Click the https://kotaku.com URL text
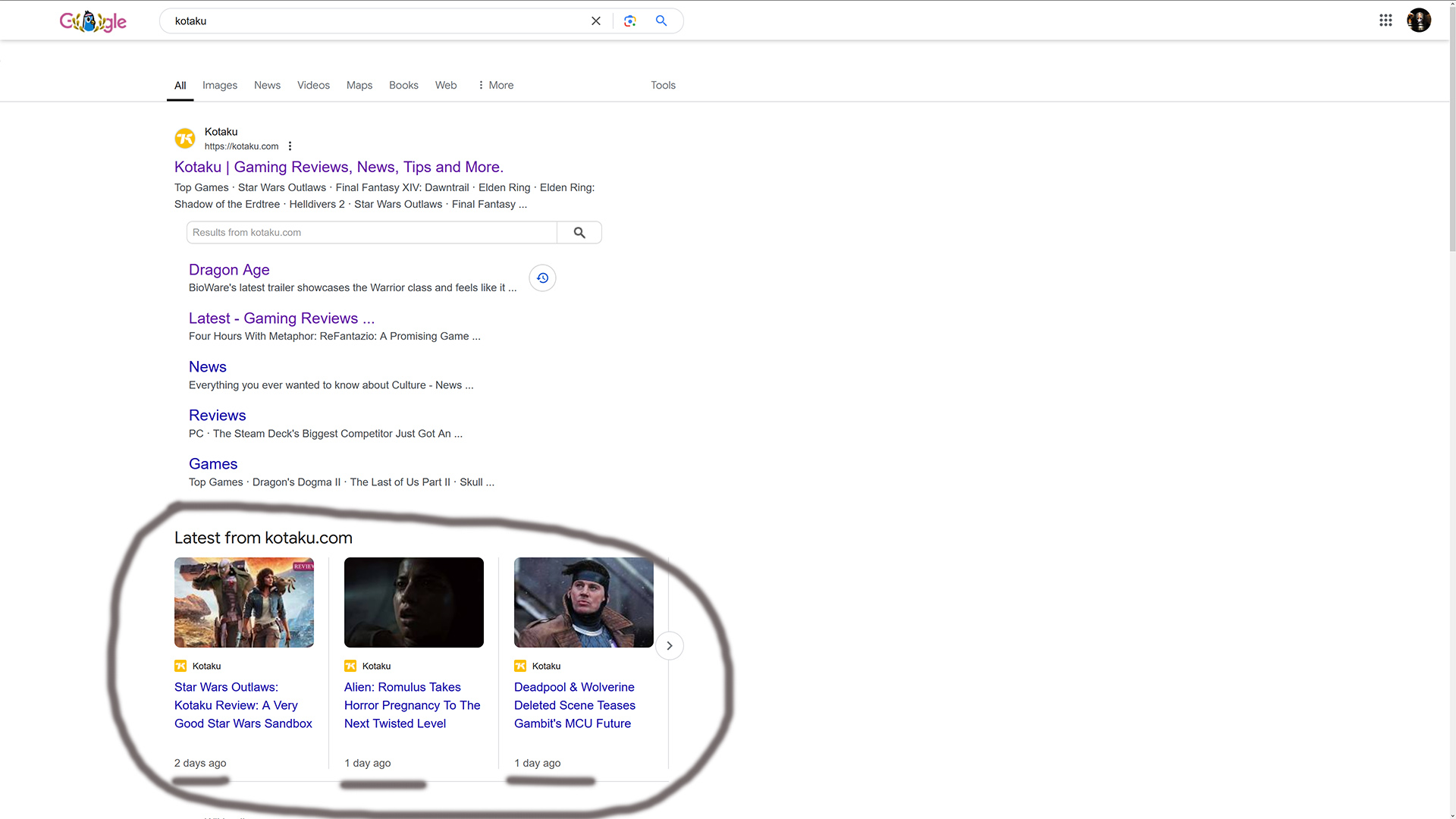Viewport: 1456px width, 819px height. tap(241, 146)
